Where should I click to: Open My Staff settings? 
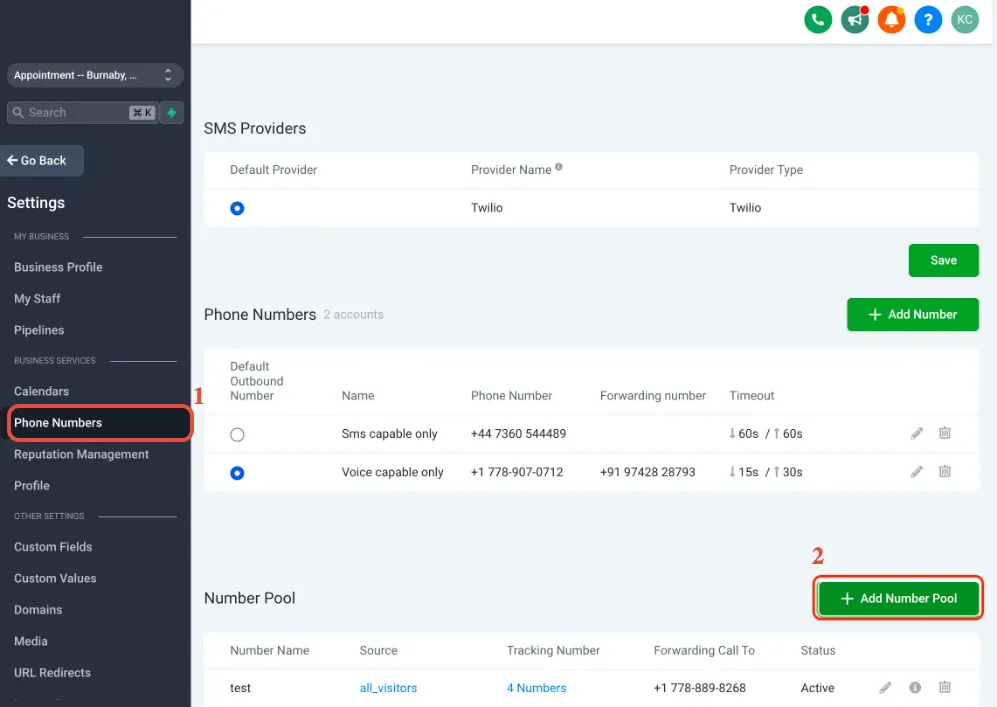pos(38,298)
